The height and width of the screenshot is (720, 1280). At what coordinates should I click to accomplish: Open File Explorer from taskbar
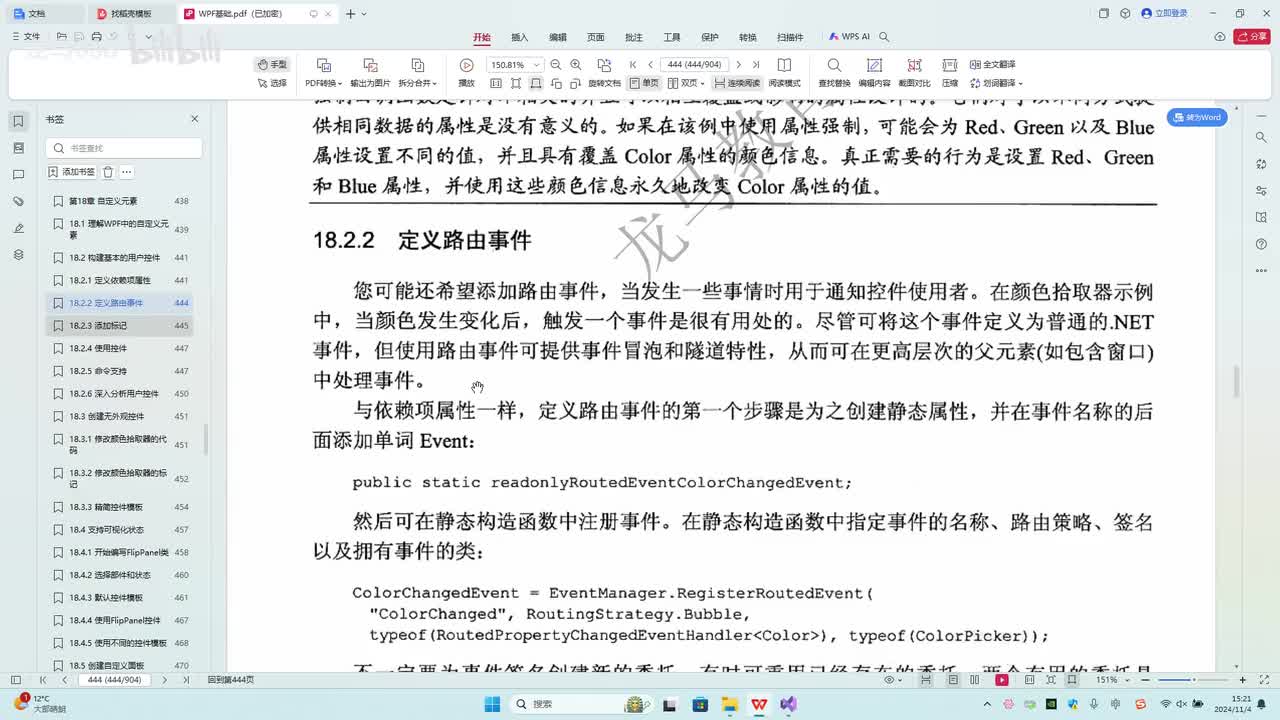tap(729, 704)
